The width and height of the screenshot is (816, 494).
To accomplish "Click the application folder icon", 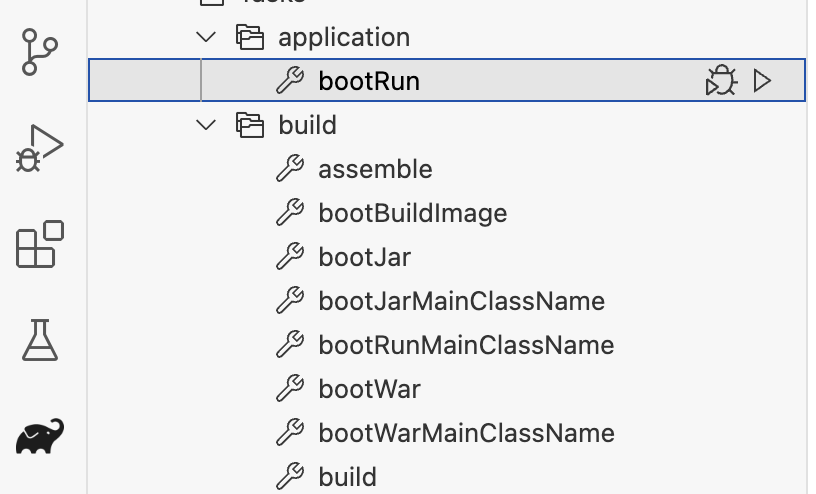I will [250, 37].
